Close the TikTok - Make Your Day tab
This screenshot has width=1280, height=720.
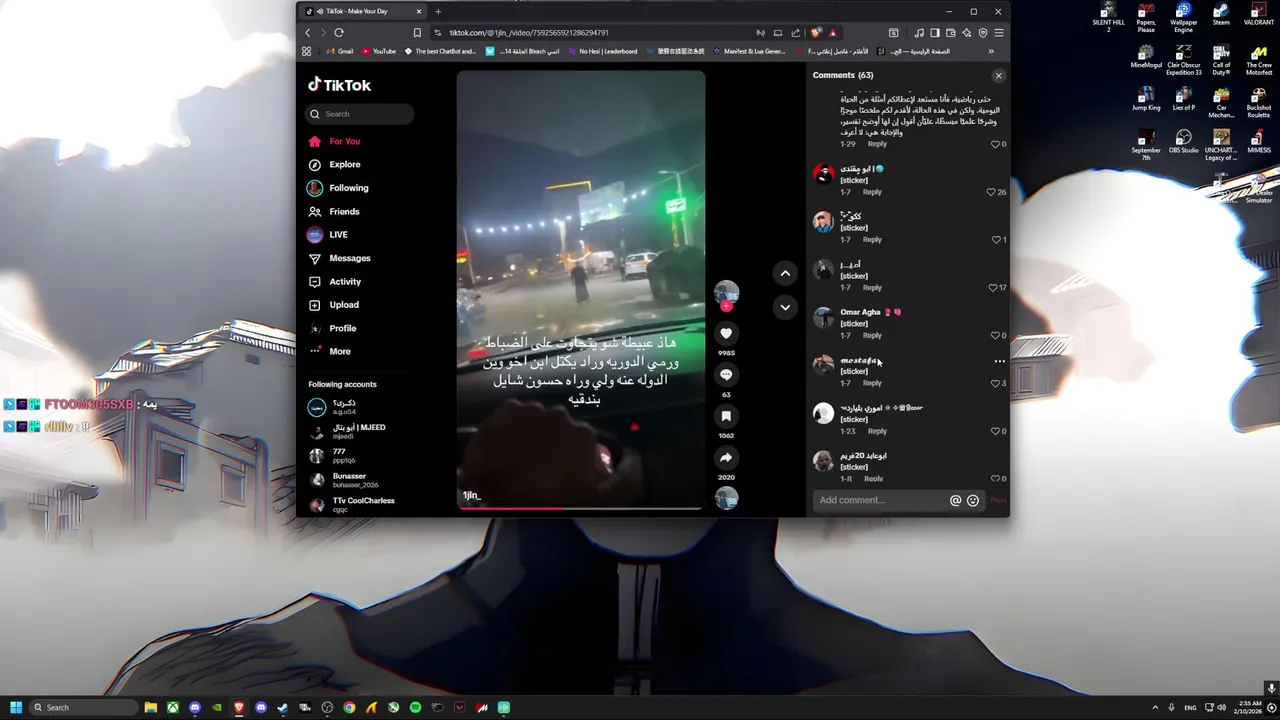point(419,11)
